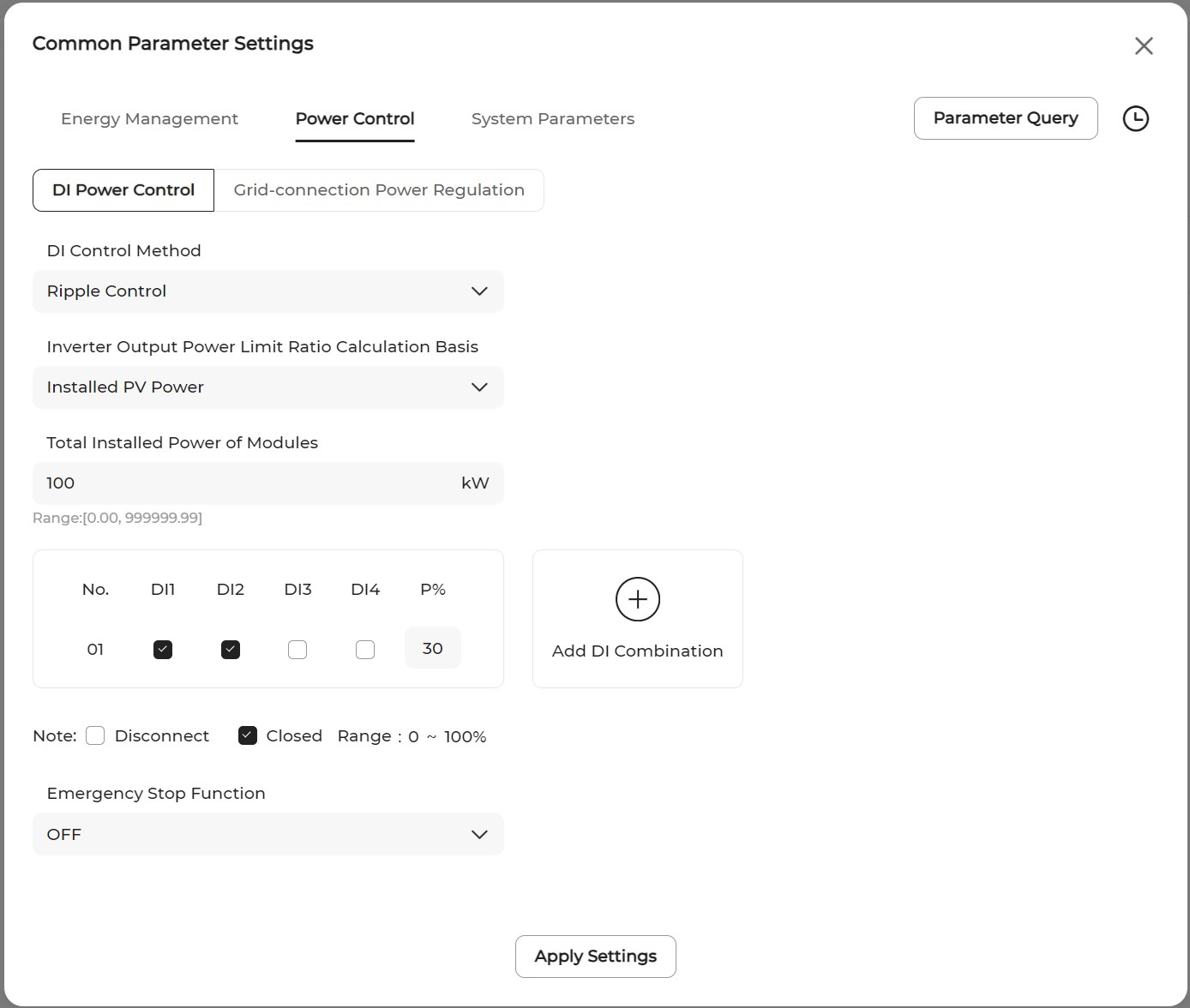
Task: Expand the DI Control Method dropdown
Action: (267, 291)
